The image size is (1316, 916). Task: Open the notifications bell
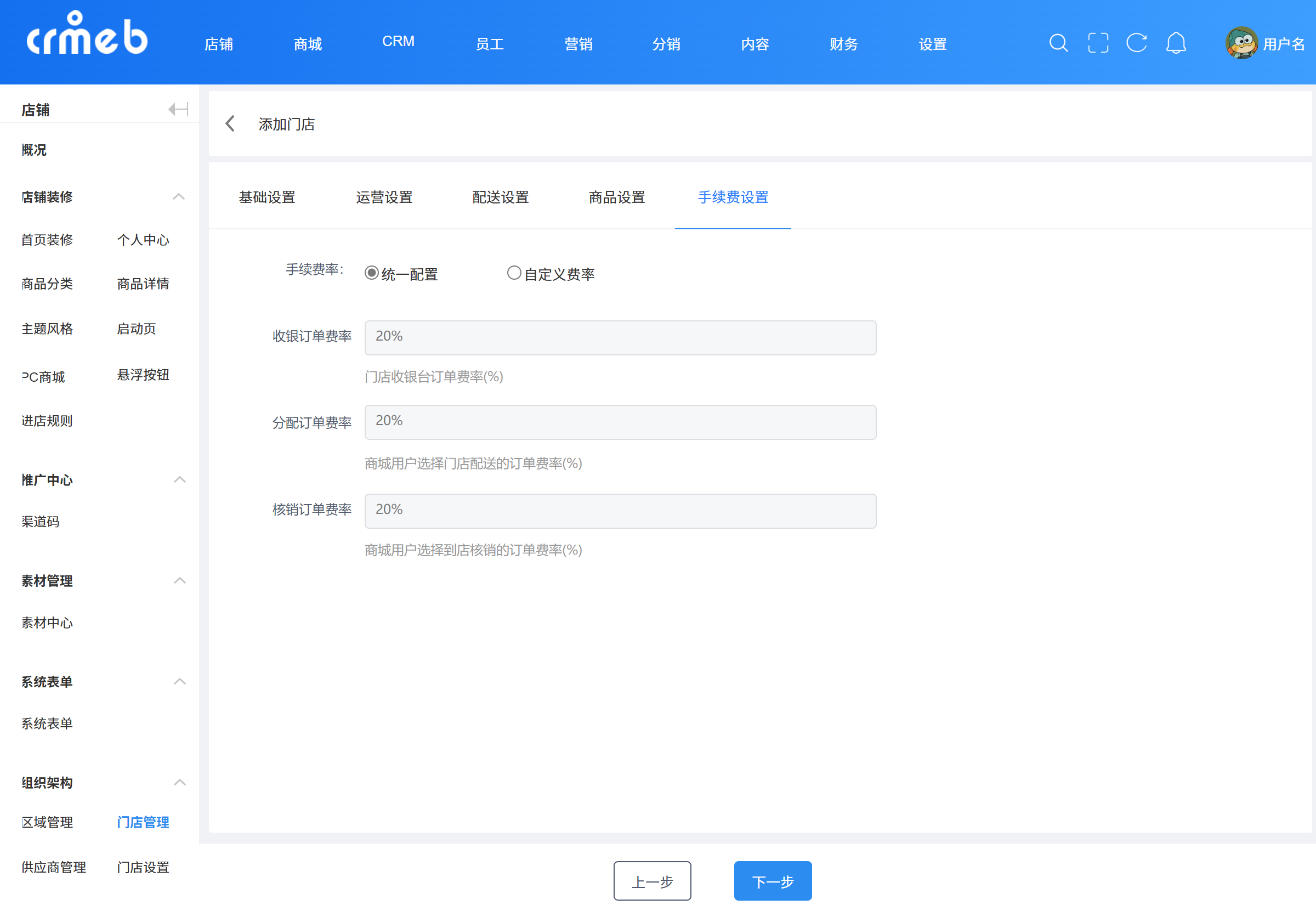1176,43
